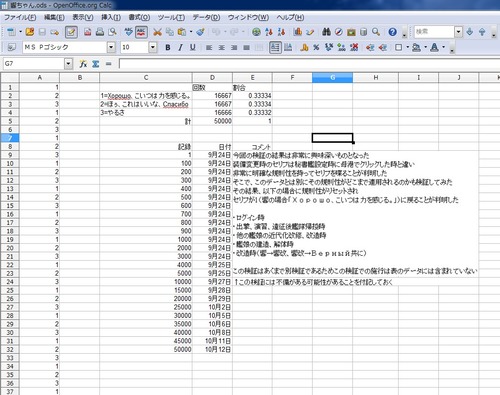The image size is (500, 395).
Task: Apply font color to text
Action: (434, 47)
